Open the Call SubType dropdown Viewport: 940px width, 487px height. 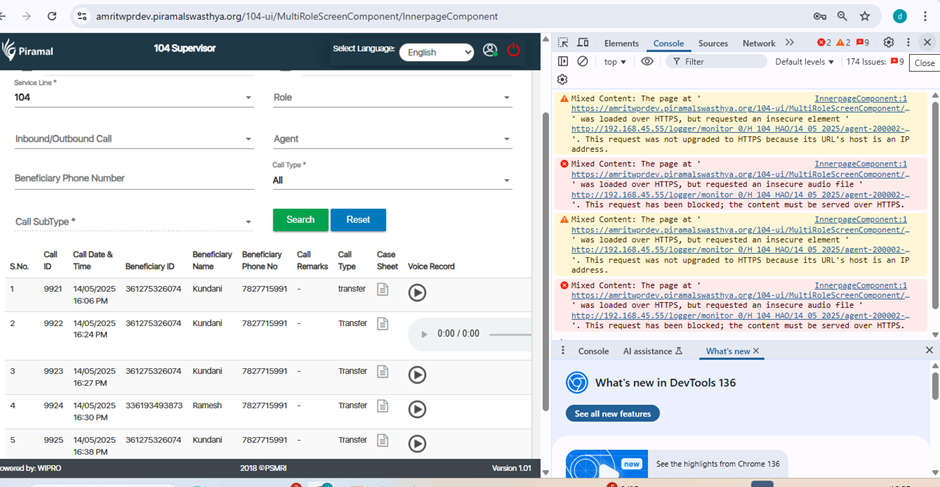coord(134,221)
